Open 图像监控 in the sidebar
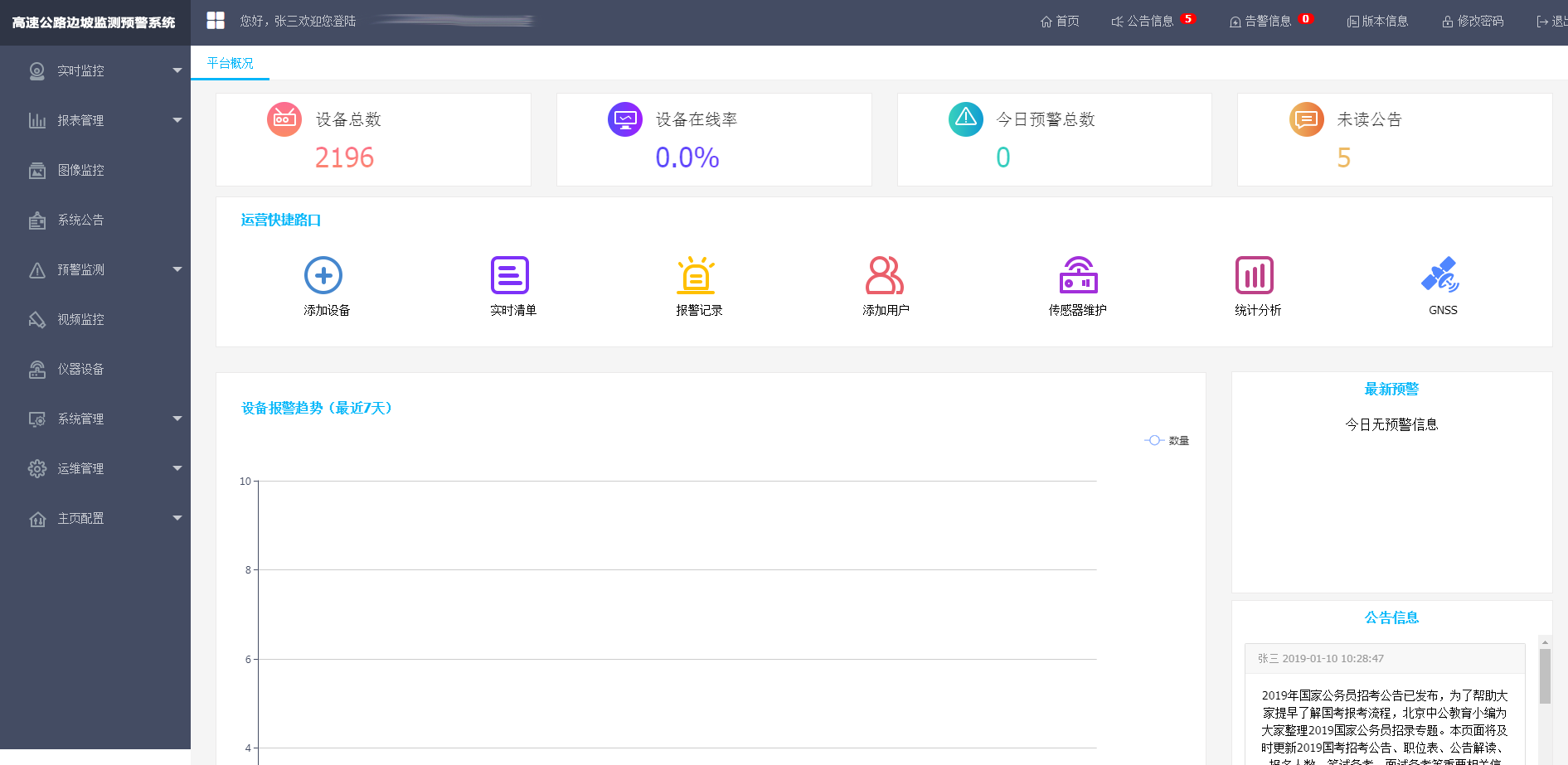The image size is (1568, 765). point(80,170)
